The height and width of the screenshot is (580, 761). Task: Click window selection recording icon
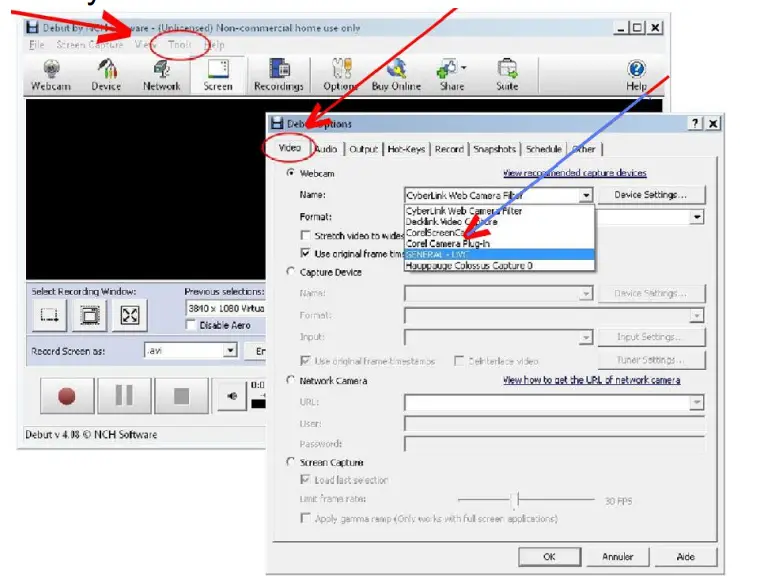tap(90, 315)
